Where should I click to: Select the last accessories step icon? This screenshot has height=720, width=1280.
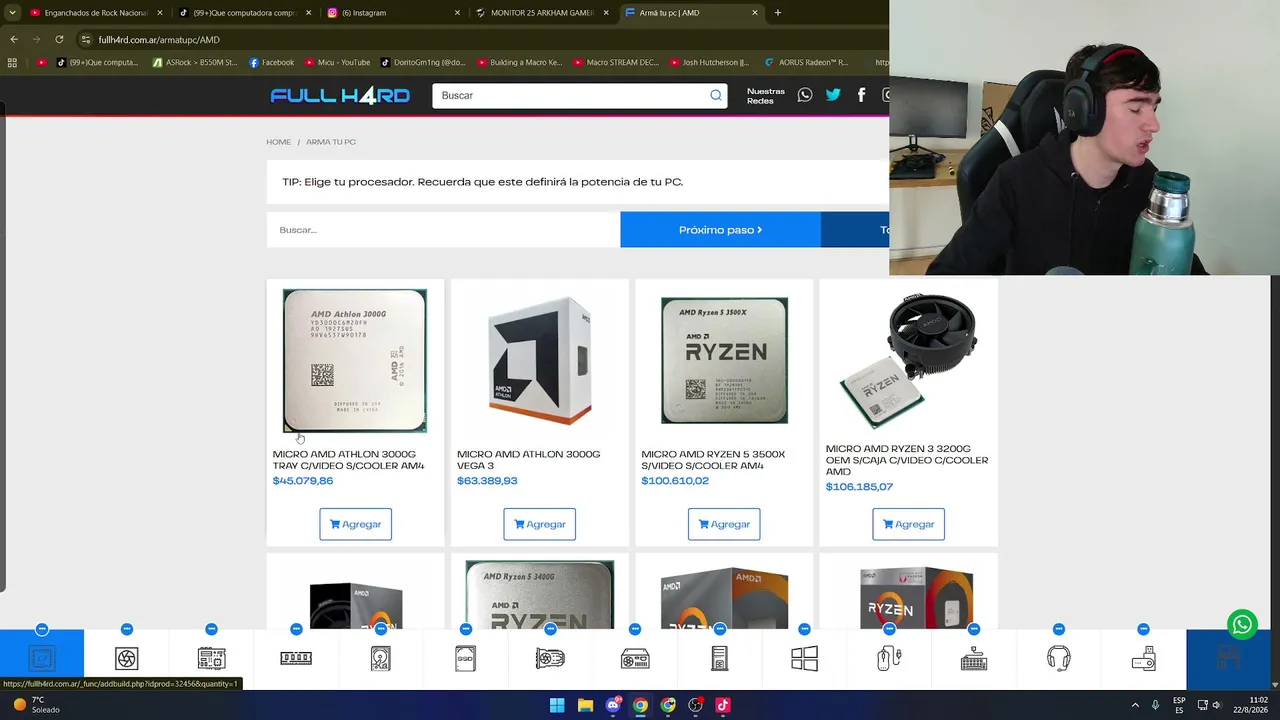(x=1143, y=658)
